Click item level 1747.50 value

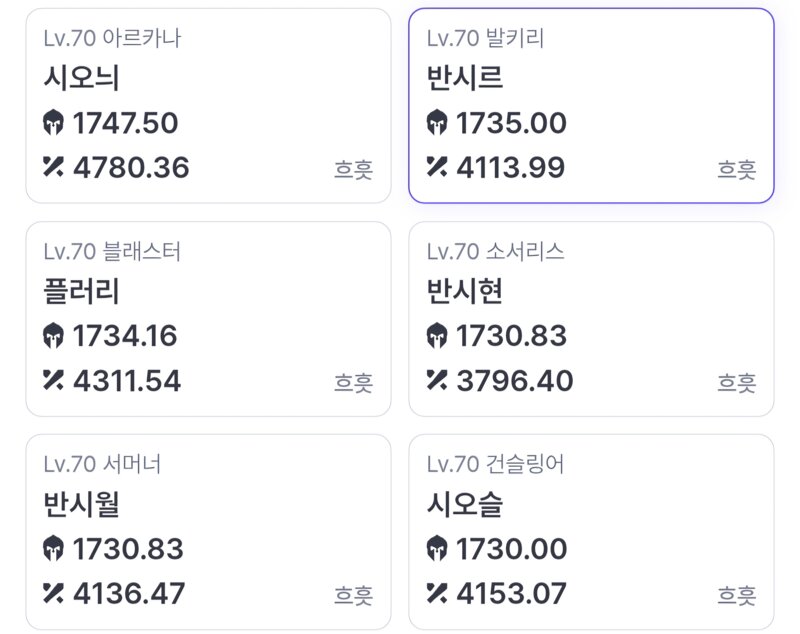(x=125, y=123)
